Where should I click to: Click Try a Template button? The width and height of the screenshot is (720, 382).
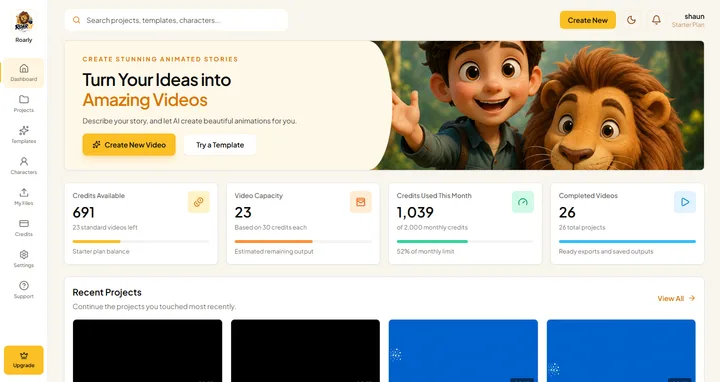220,145
